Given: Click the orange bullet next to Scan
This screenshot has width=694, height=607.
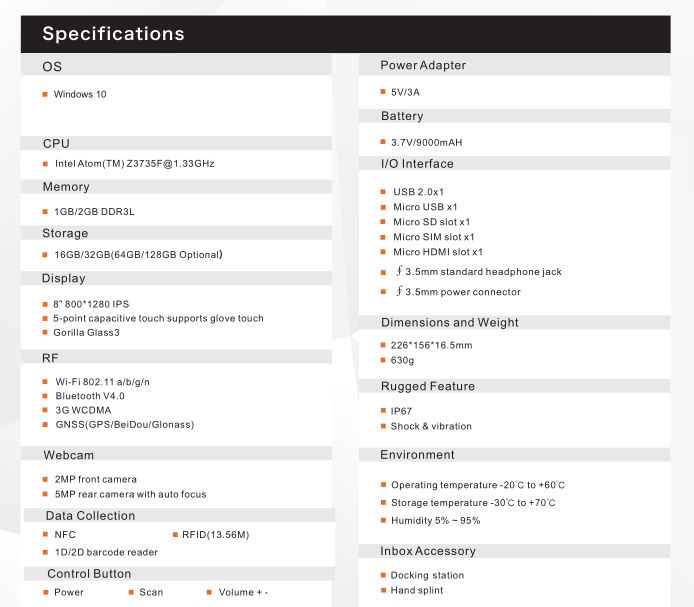Looking at the screenshot, I should (131, 592).
